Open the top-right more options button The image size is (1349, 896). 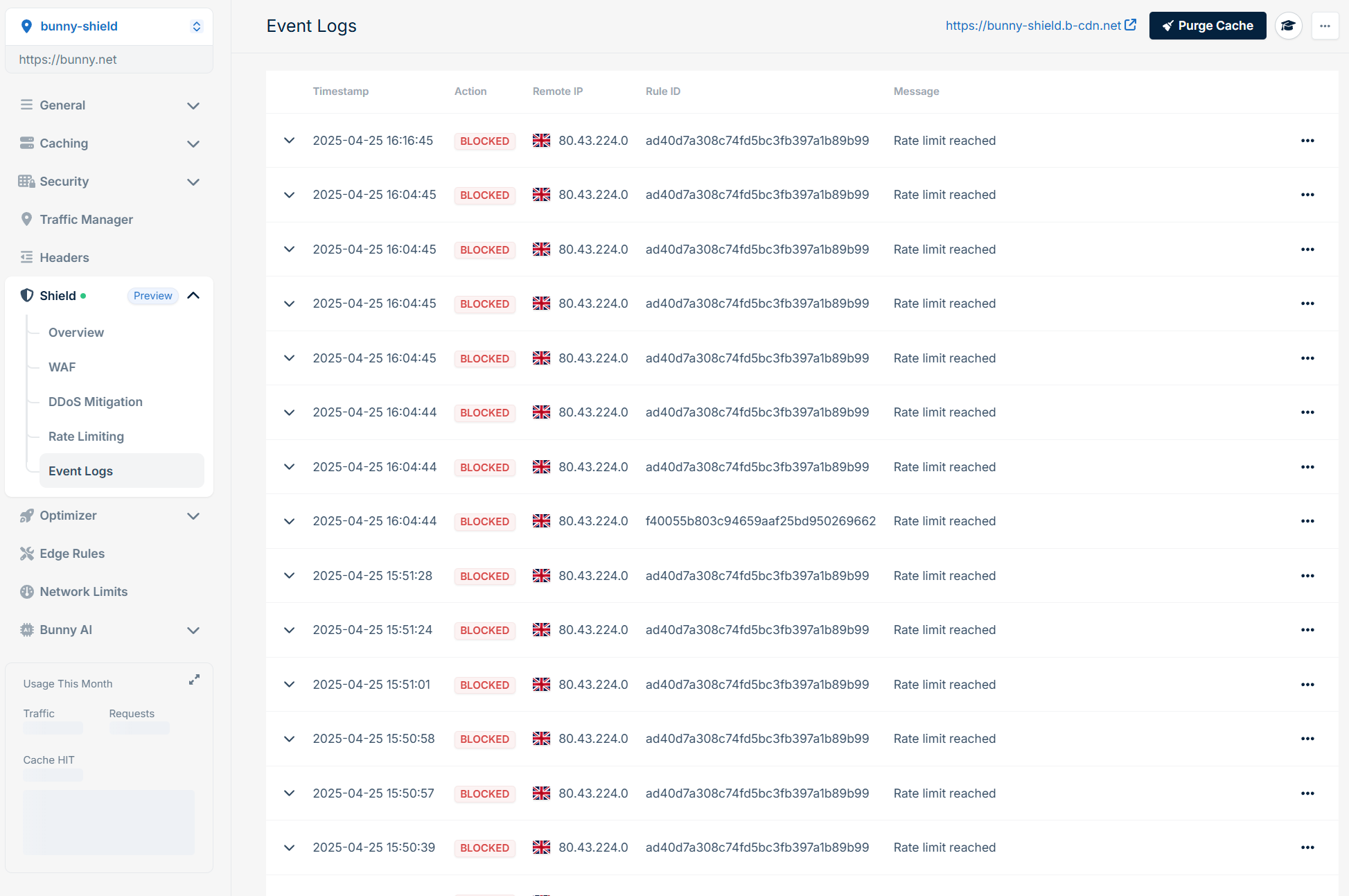click(1325, 26)
